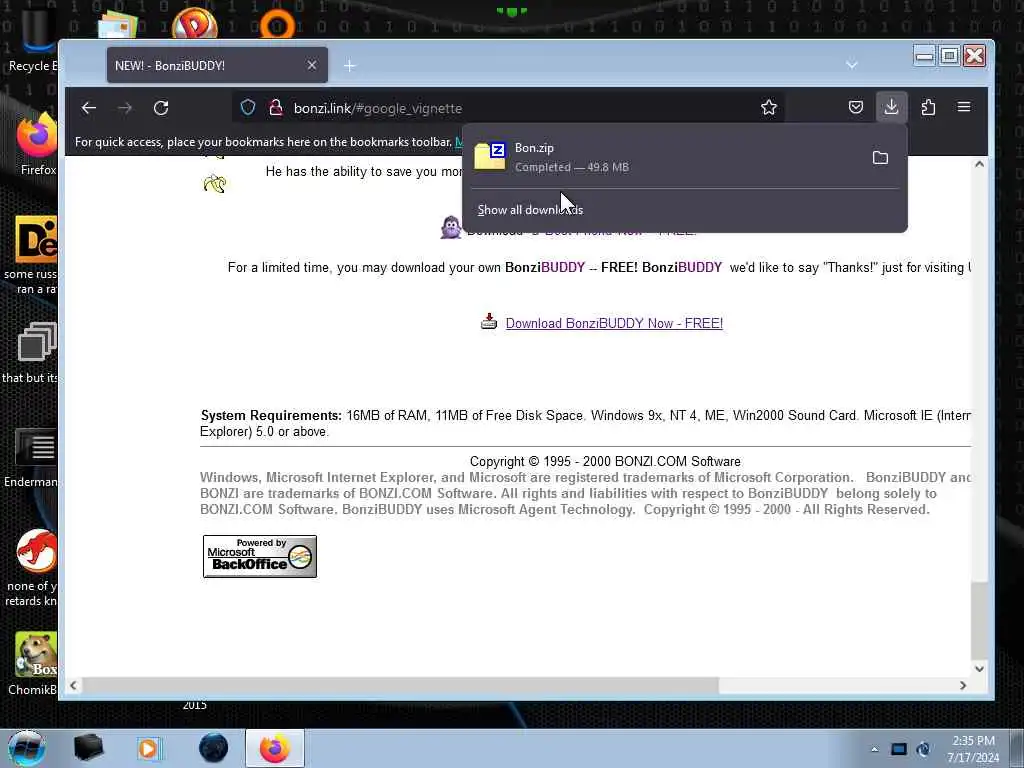1024x768 pixels.
Task: Open the tracking protection shield
Action: pyautogui.click(x=248, y=108)
